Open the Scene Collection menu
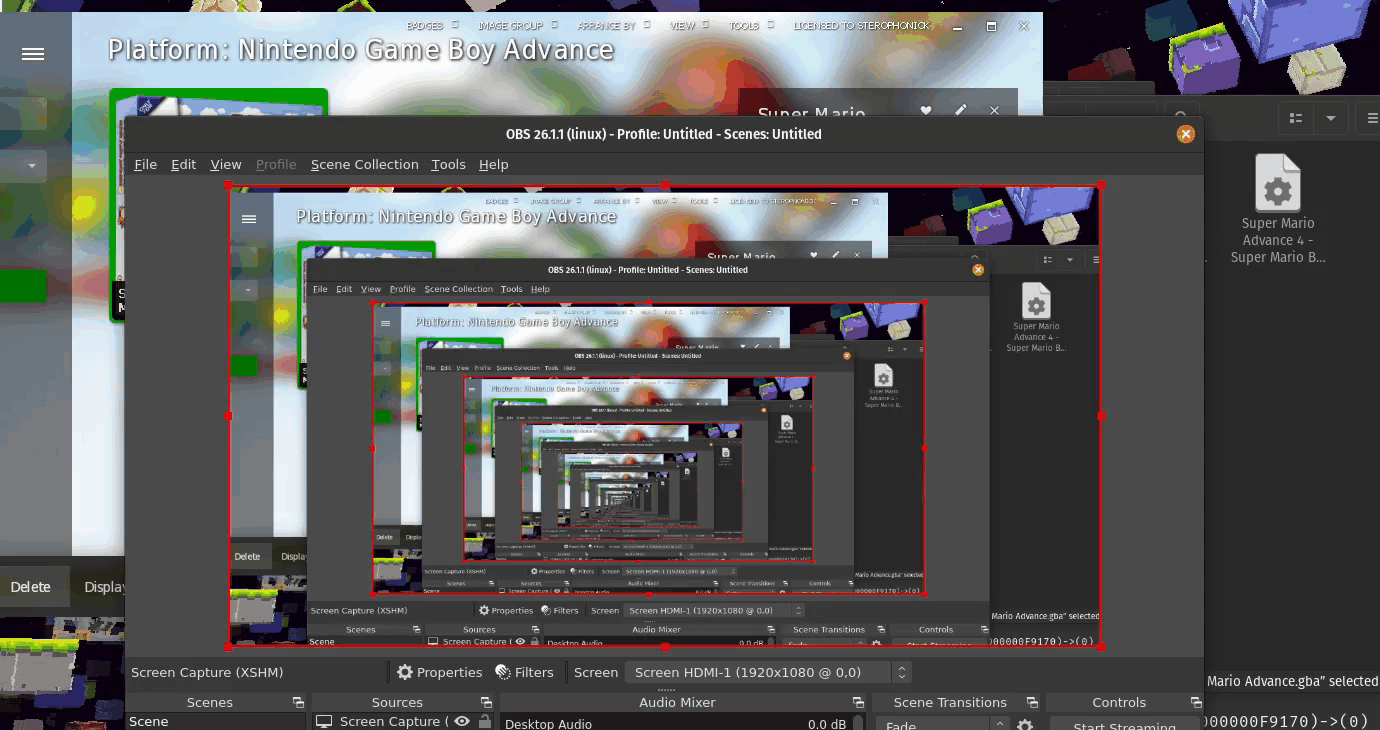Image resolution: width=1380 pixels, height=730 pixels. point(364,164)
